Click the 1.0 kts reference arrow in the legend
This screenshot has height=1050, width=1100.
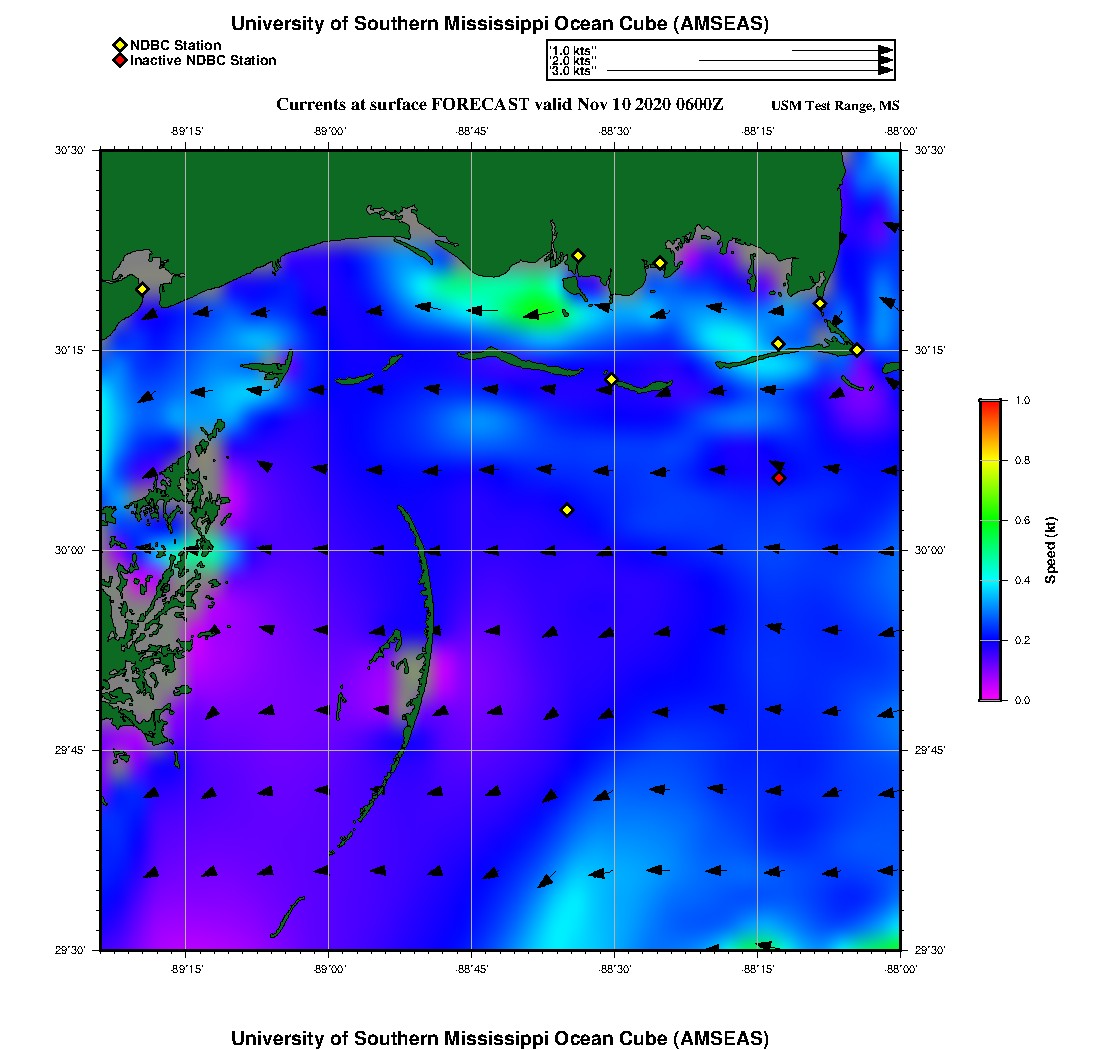click(841, 50)
